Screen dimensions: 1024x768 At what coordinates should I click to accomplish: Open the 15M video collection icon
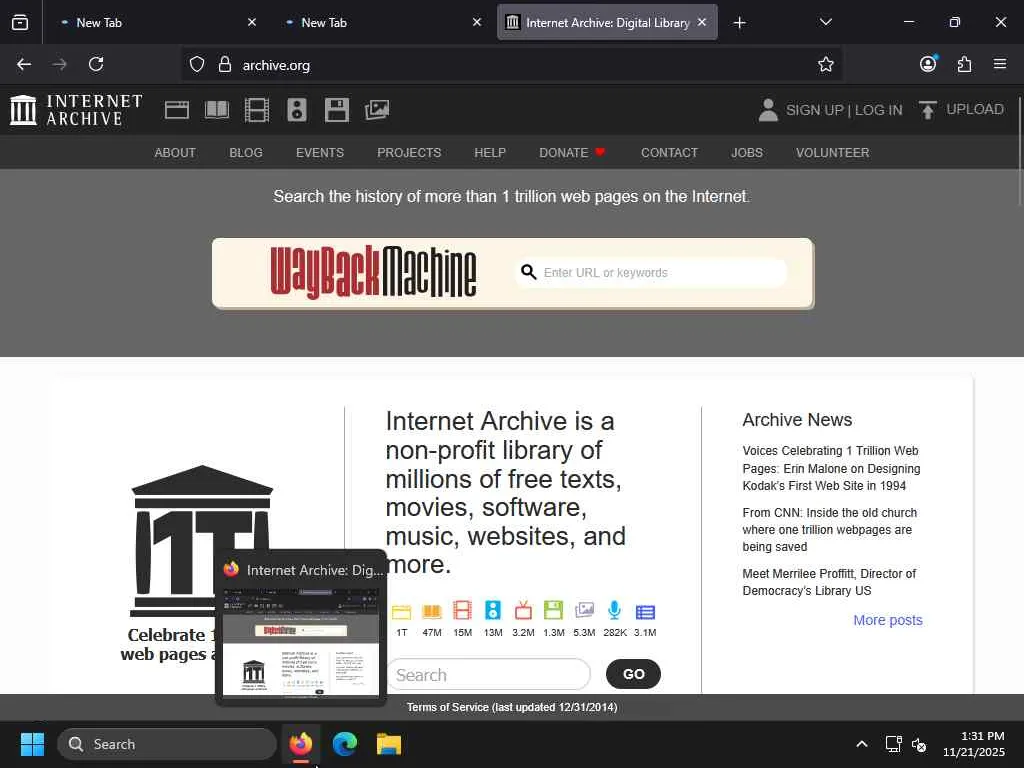tap(462, 611)
